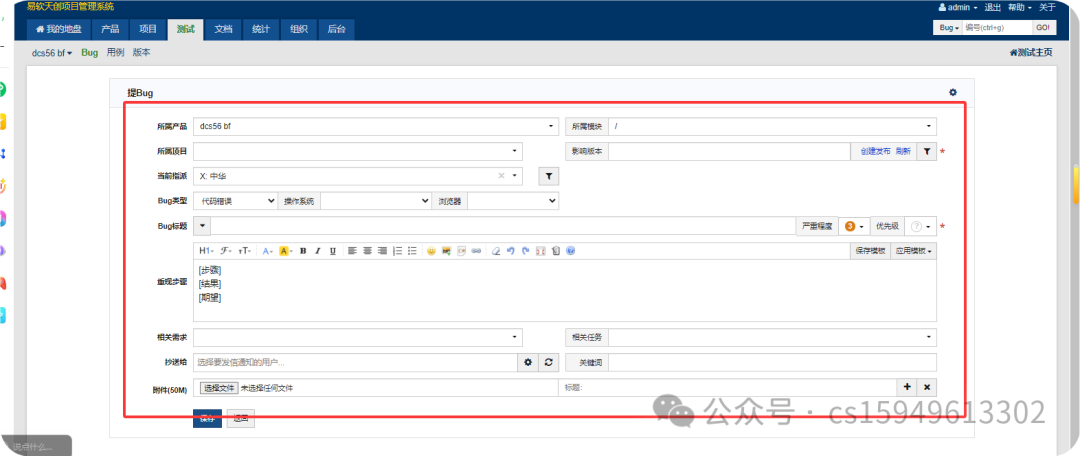The width and height of the screenshot is (1080, 456).
Task: Open 操作系统 select box
Action: (376, 201)
